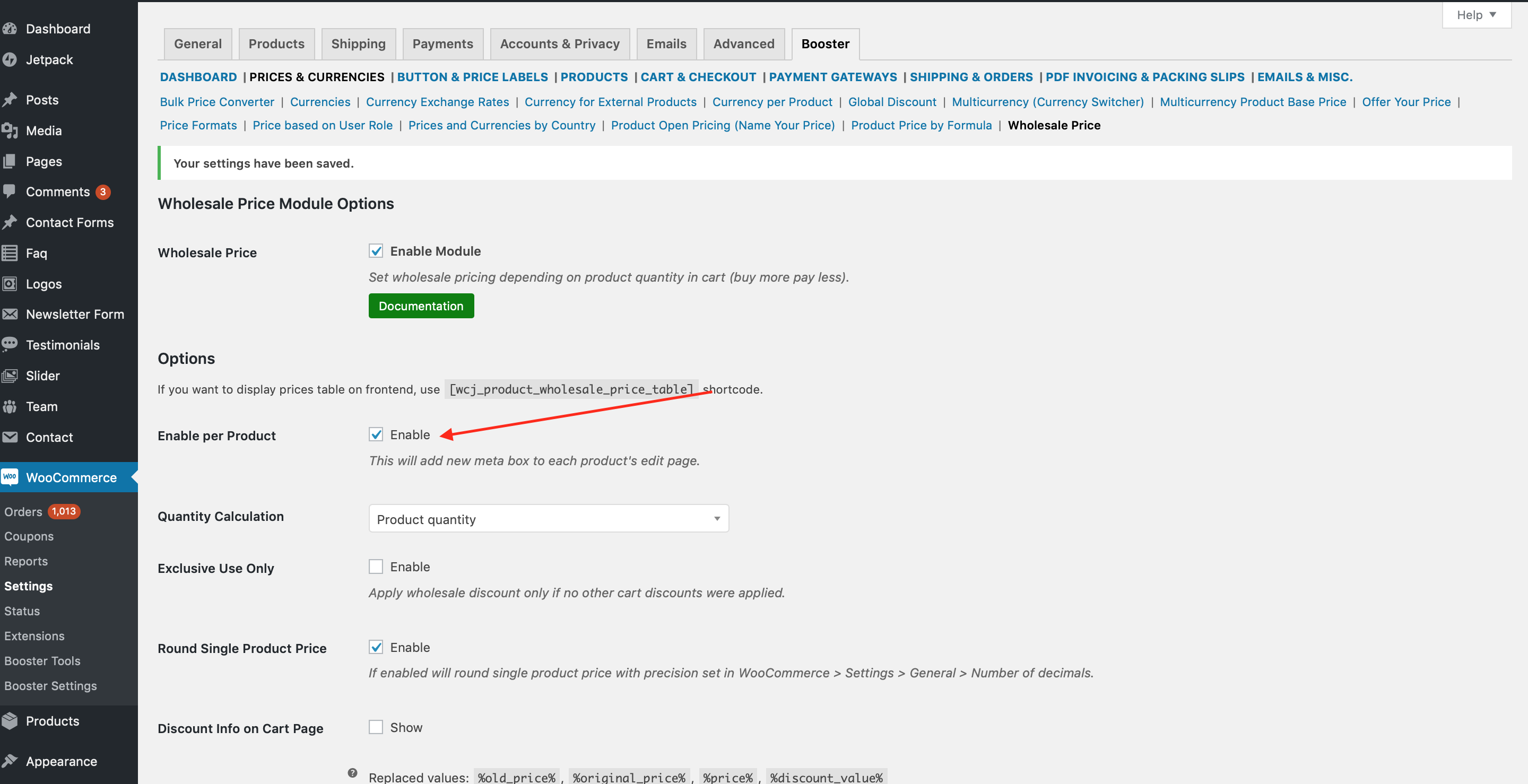This screenshot has height=784, width=1528.
Task: Click the help question mark tooltip icon
Action: tap(352, 773)
